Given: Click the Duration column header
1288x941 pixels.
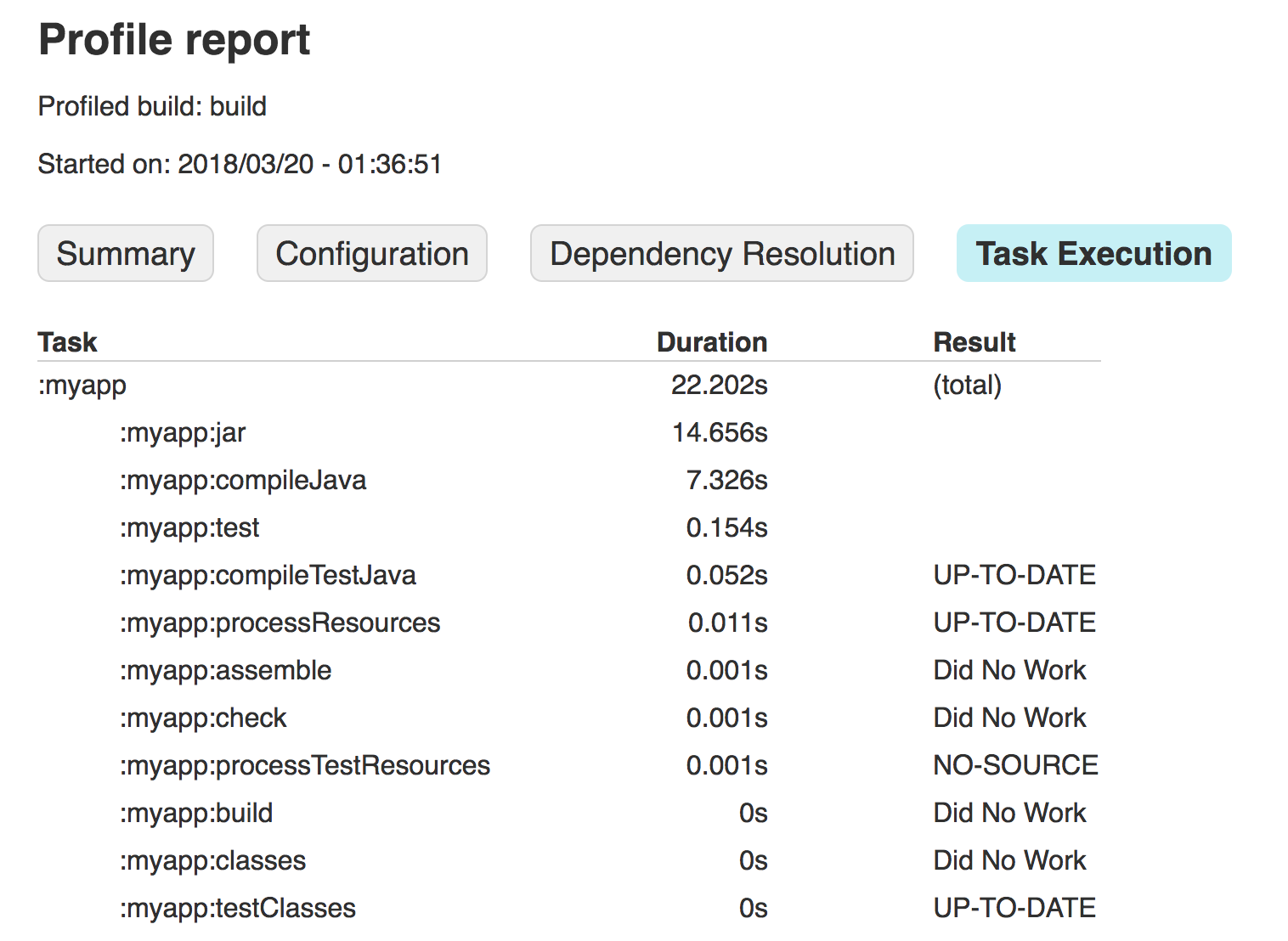Looking at the screenshot, I should (x=712, y=342).
